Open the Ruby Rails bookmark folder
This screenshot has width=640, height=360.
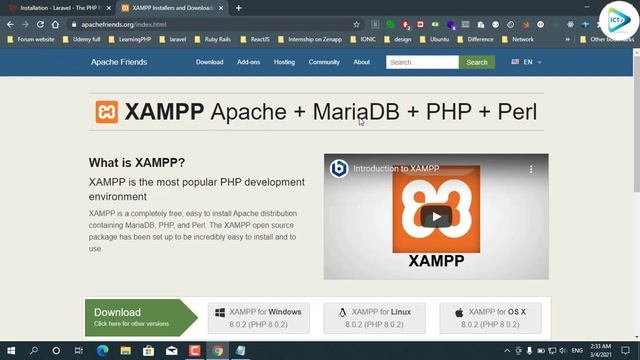coord(213,39)
